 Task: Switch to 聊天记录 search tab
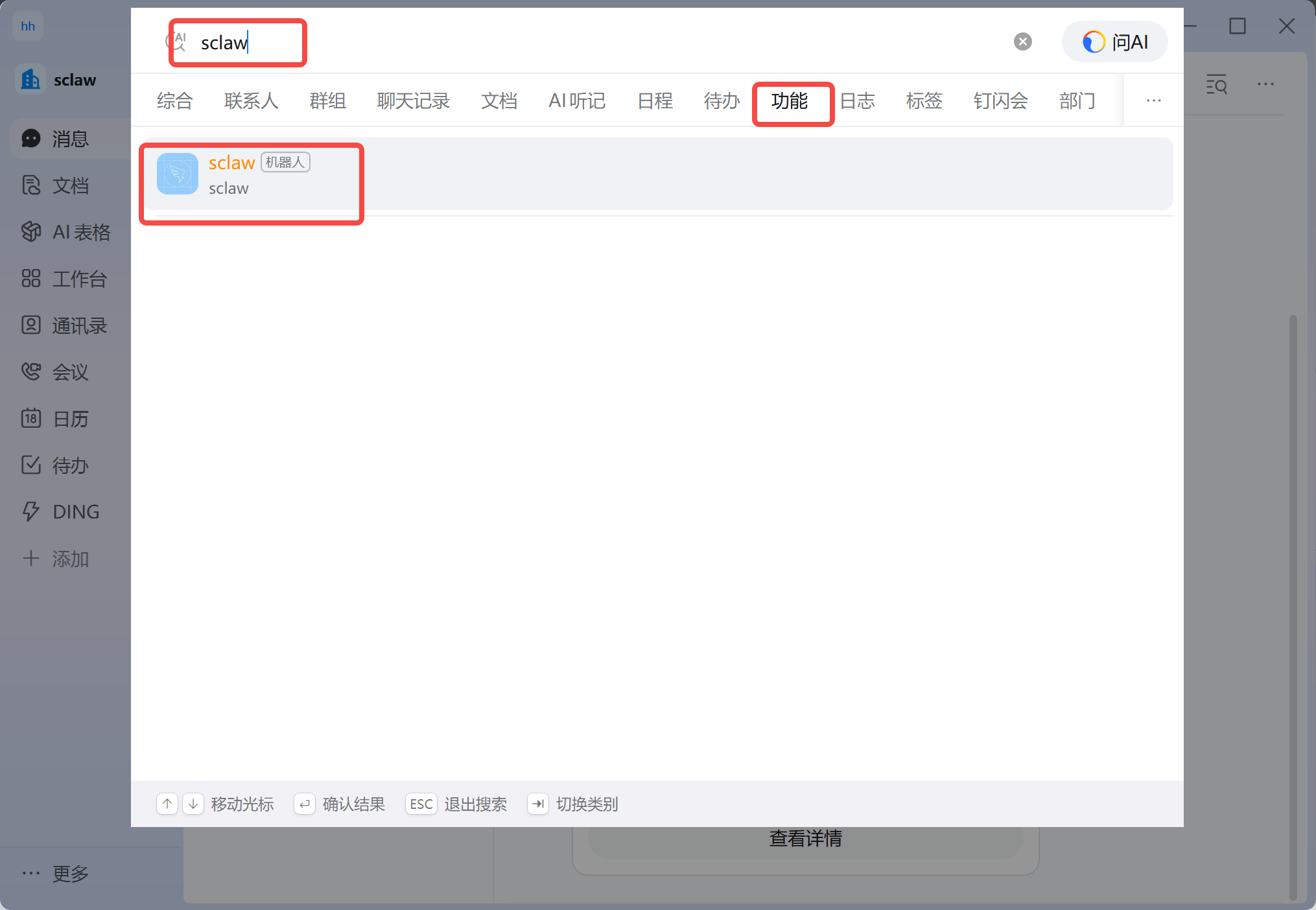click(413, 101)
